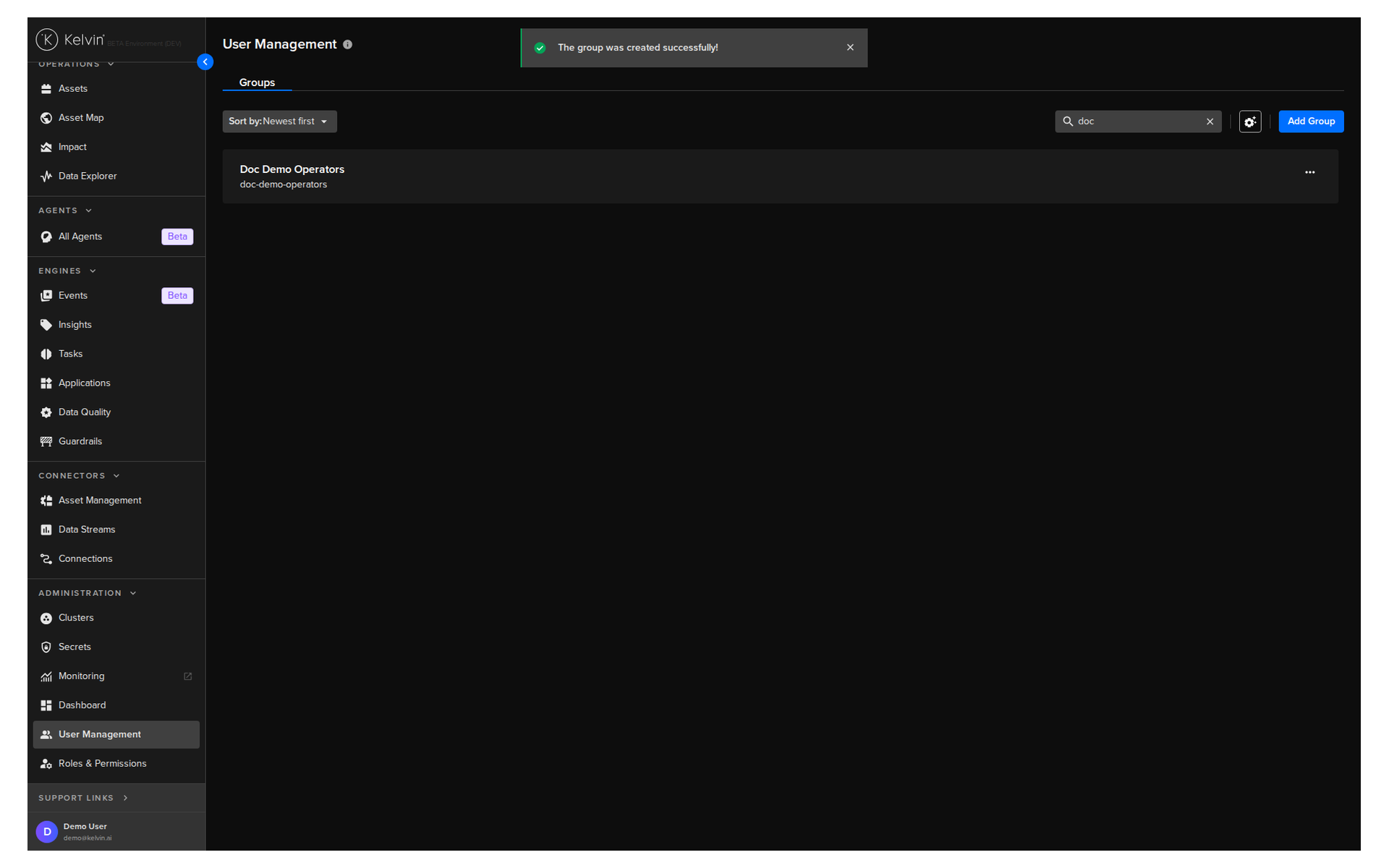Expand the Support Links section
1389x868 pixels.
83,798
